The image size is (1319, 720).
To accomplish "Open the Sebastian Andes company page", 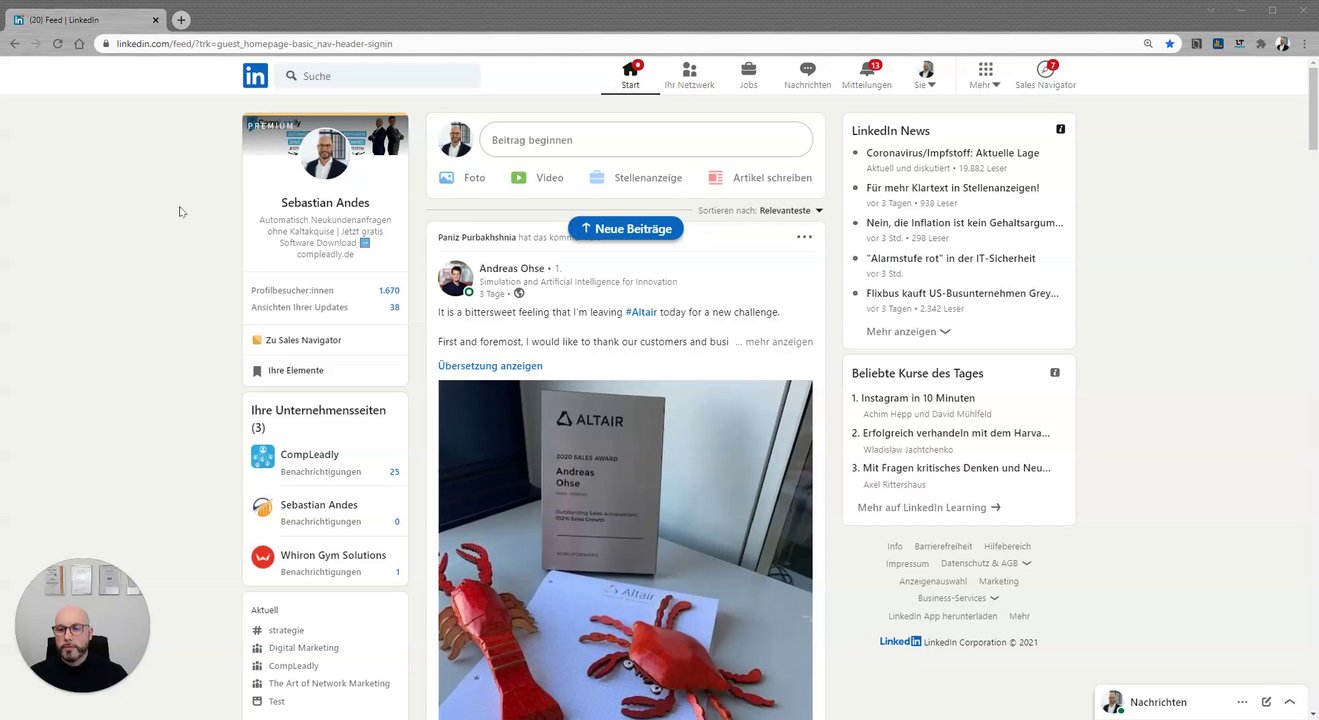I will 319,505.
